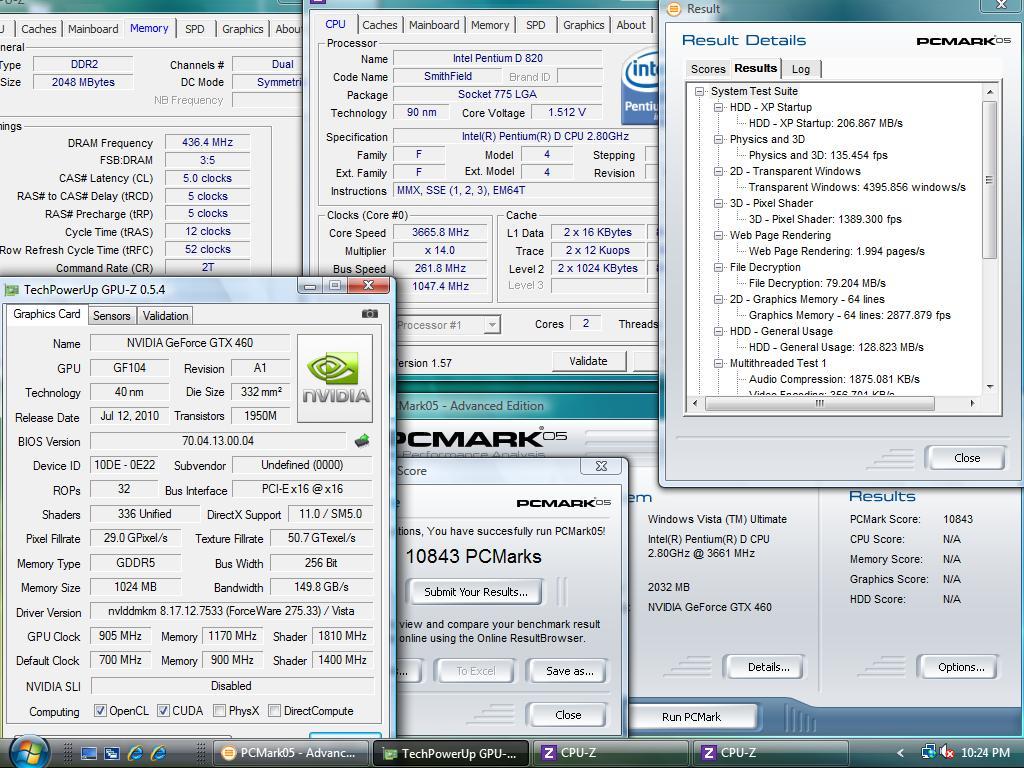The height and width of the screenshot is (768, 1024).
Task: Collapse the System Test Suite node
Action: click(699, 91)
